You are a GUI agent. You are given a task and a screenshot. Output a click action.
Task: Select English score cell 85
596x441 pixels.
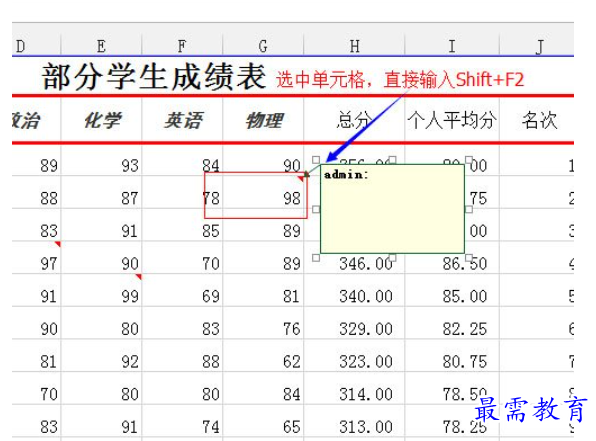click(182, 225)
